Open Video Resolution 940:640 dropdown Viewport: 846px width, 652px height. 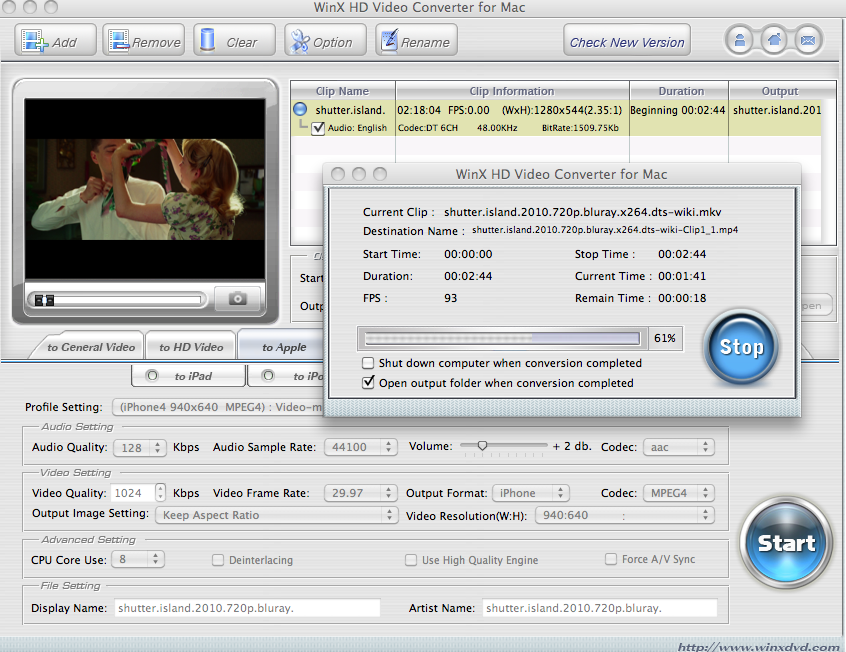[625, 515]
